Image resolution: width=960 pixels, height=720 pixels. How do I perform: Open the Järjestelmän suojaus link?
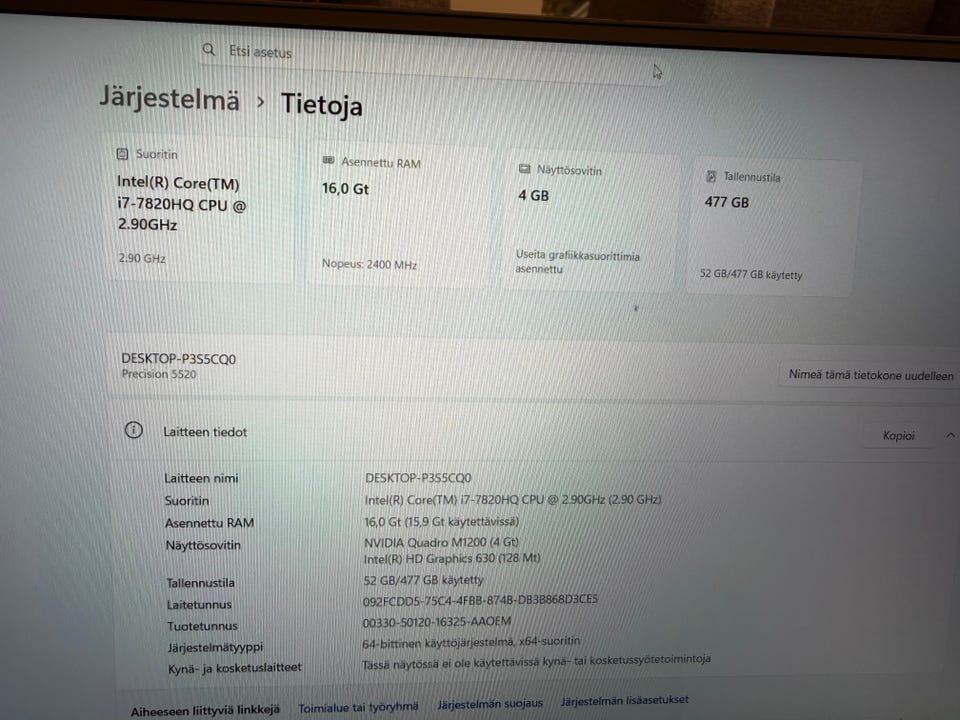pyautogui.click(x=490, y=703)
